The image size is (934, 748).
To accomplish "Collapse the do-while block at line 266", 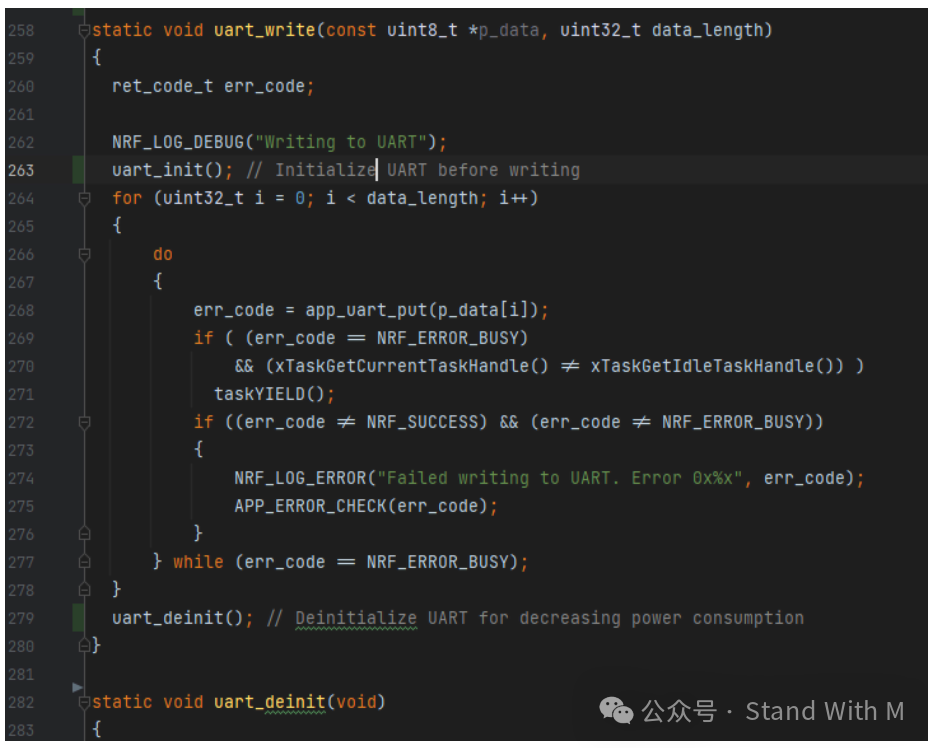I will (x=85, y=254).
